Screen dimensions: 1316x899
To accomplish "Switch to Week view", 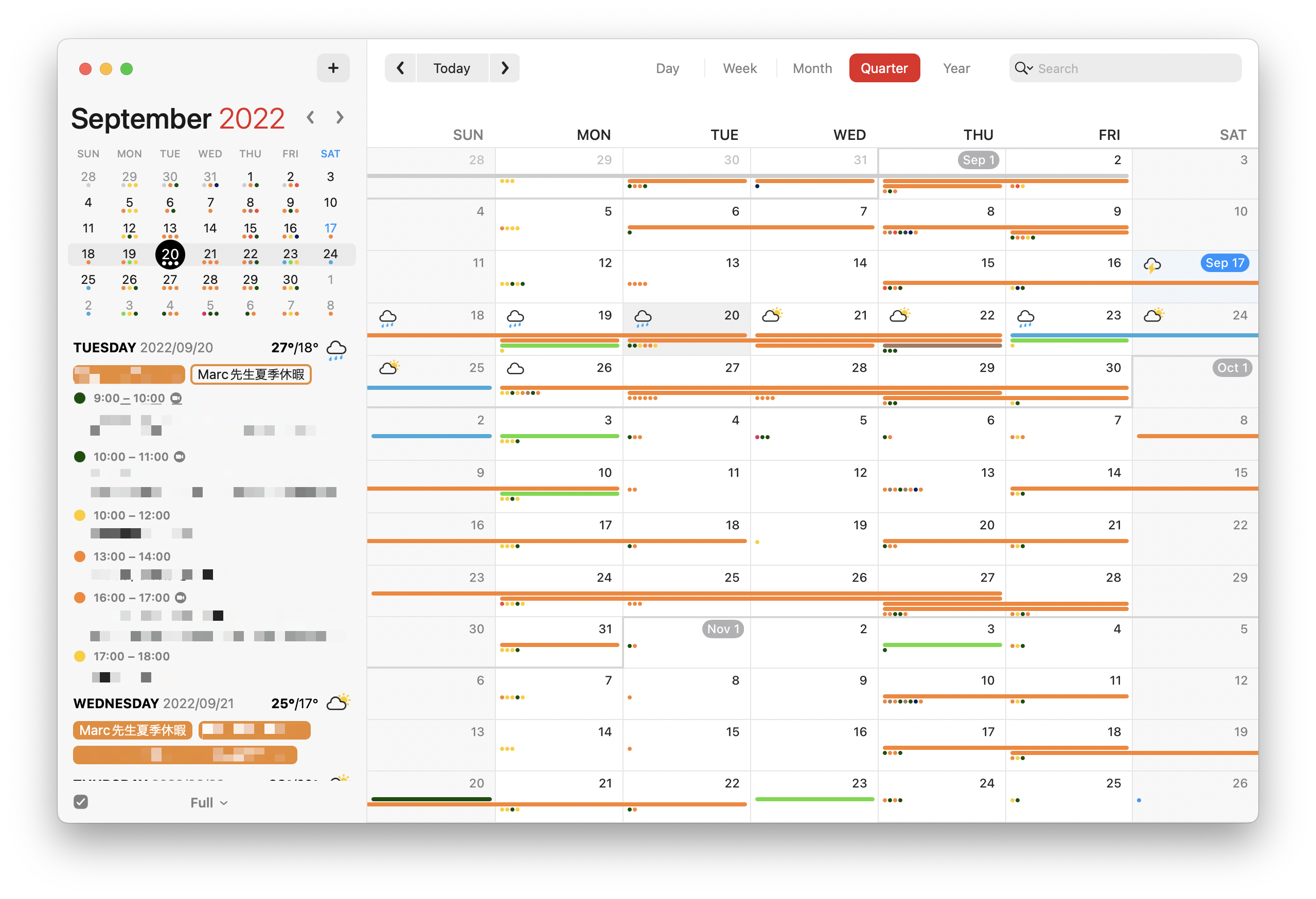I will coord(739,68).
